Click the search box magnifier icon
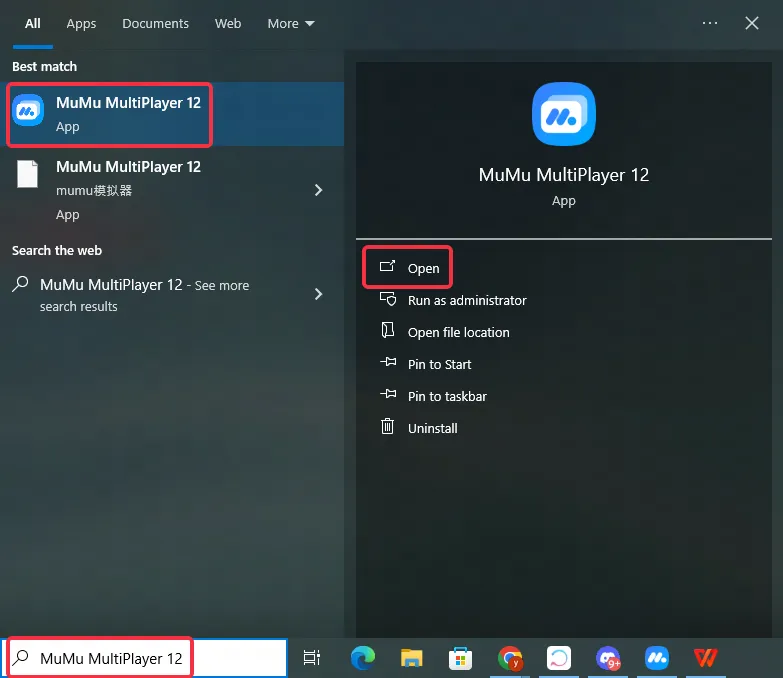This screenshot has width=783, height=678. click(20, 658)
